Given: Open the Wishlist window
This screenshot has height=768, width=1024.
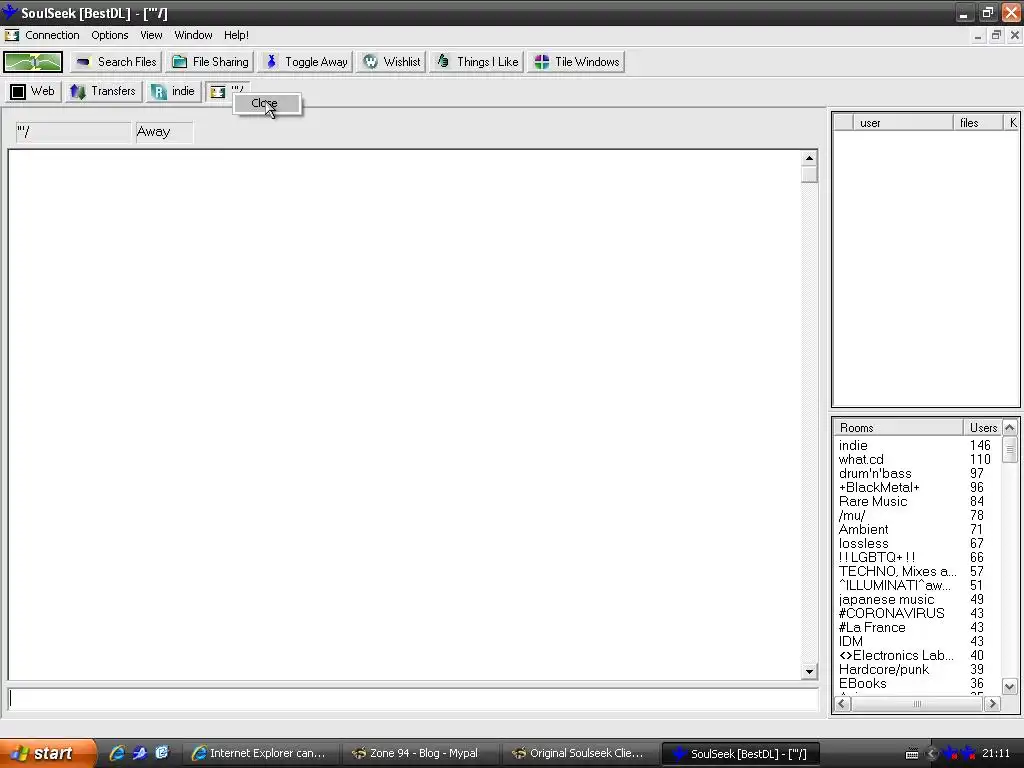Looking at the screenshot, I should click(391, 62).
